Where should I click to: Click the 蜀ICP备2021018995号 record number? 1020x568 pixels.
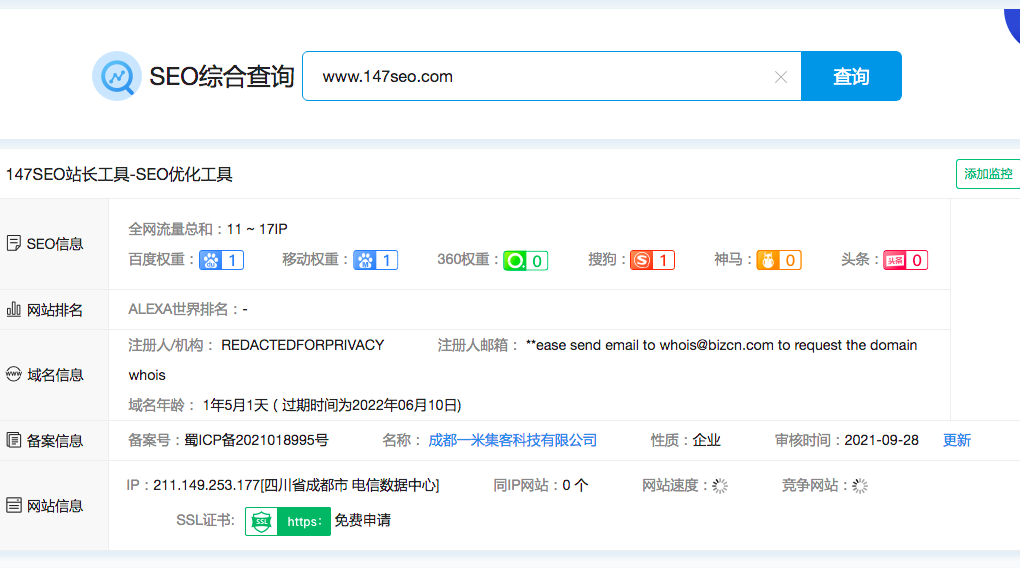(x=256, y=440)
